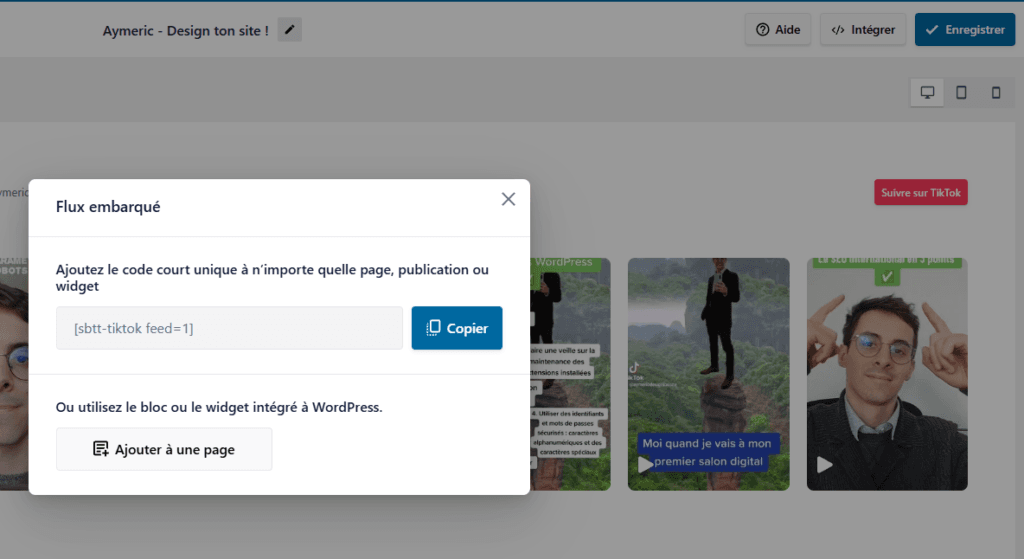Open the Aide help button
This screenshot has width=1024, height=559.
tap(777, 30)
